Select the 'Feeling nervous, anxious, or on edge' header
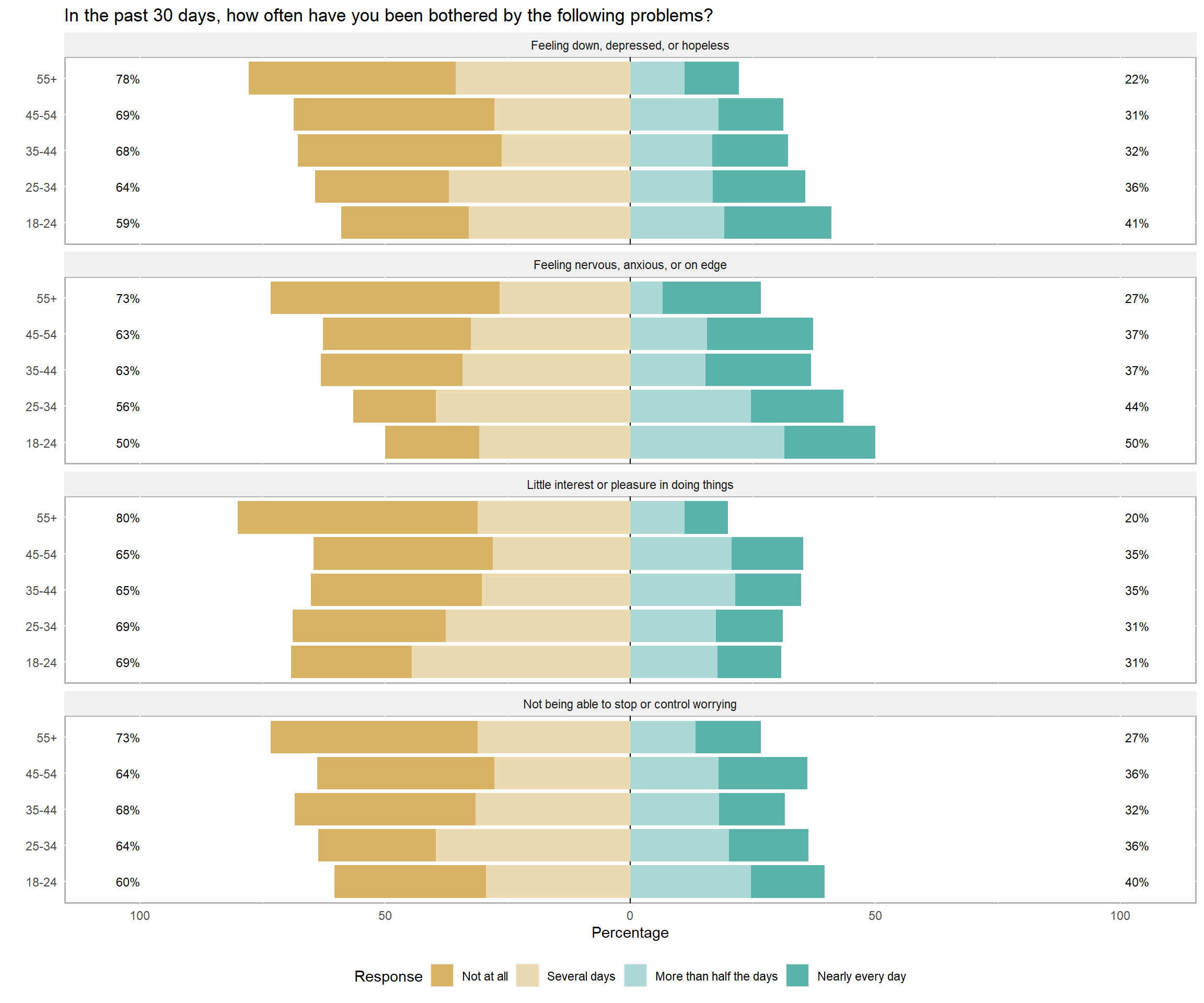The width and height of the screenshot is (1204, 1003). (630, 265)
